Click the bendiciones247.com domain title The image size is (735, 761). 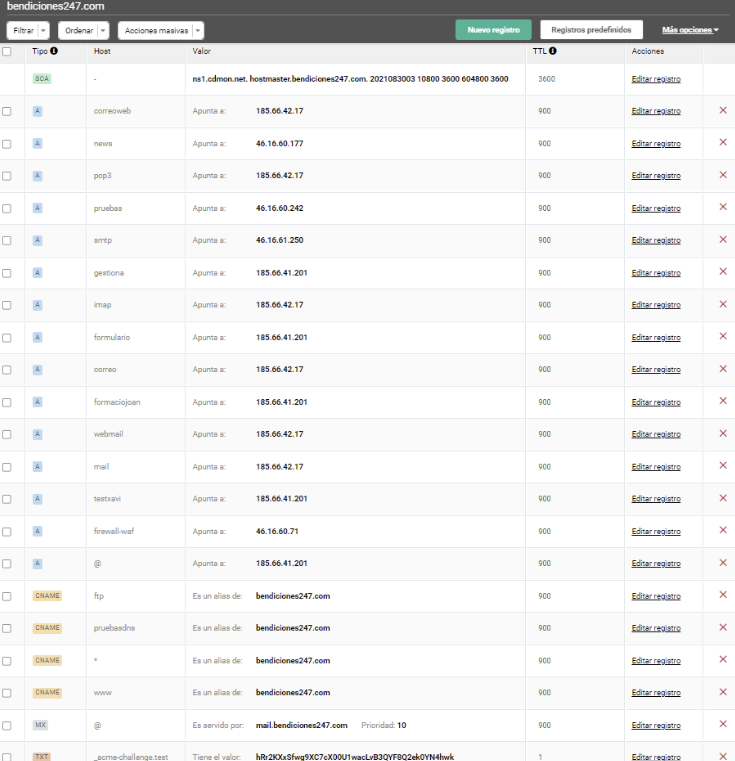click(55, 6)
